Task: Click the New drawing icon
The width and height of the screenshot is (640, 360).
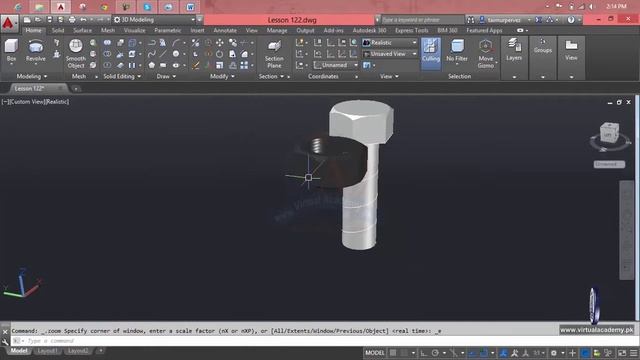Action: (27, 20)
